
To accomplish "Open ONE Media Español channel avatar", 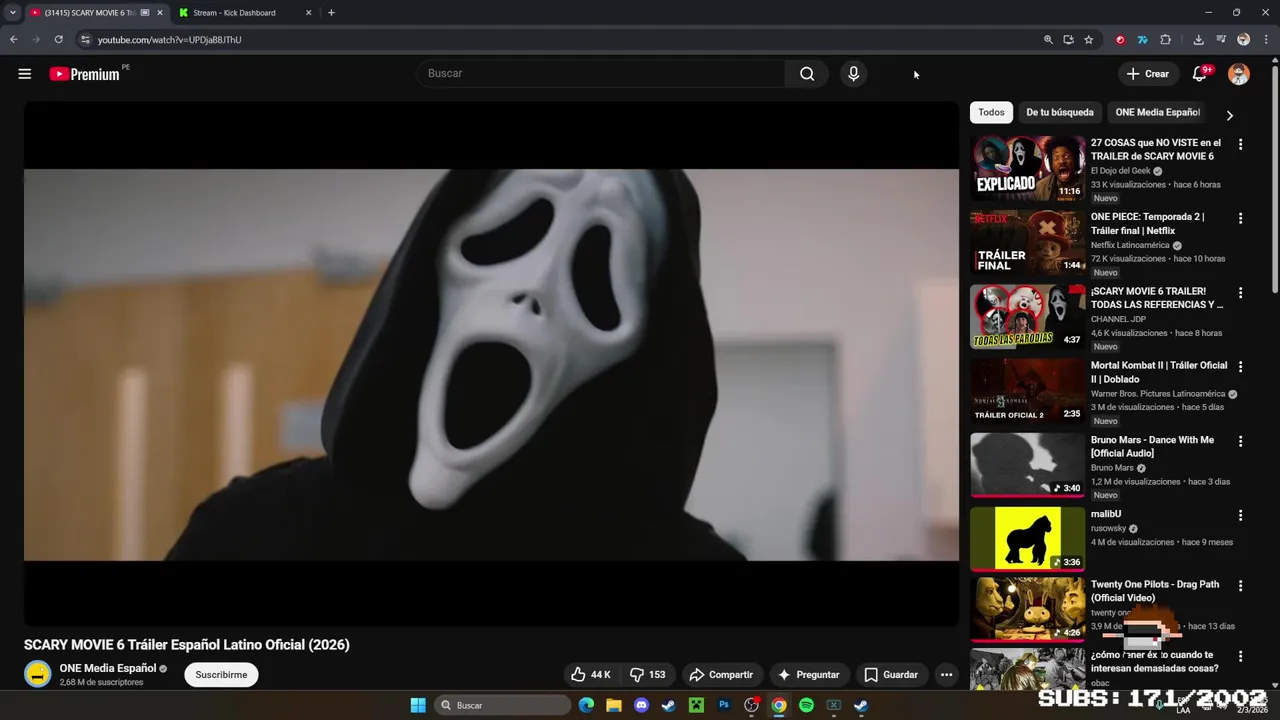I will pos(37,675).
